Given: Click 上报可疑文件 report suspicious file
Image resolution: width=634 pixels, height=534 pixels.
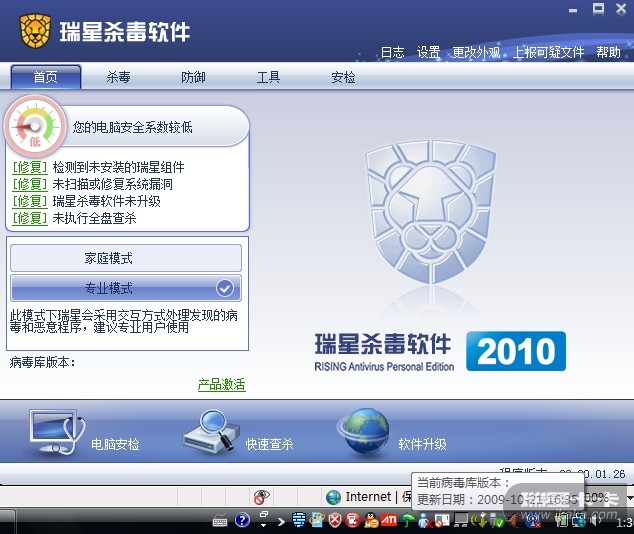Looking at the screenshot, I should click(x=549, y=52).
